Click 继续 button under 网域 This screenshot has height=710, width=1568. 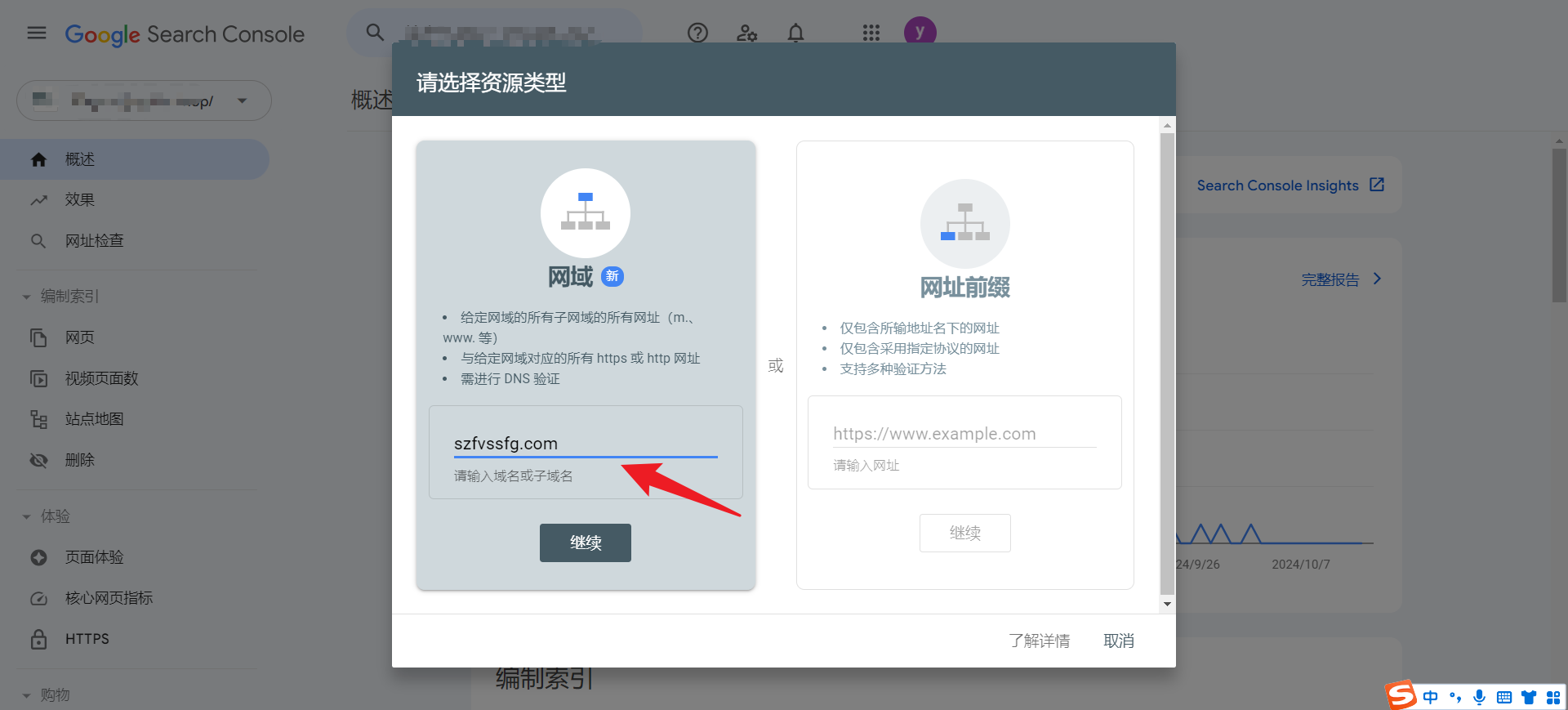click(x=585, y=543)
